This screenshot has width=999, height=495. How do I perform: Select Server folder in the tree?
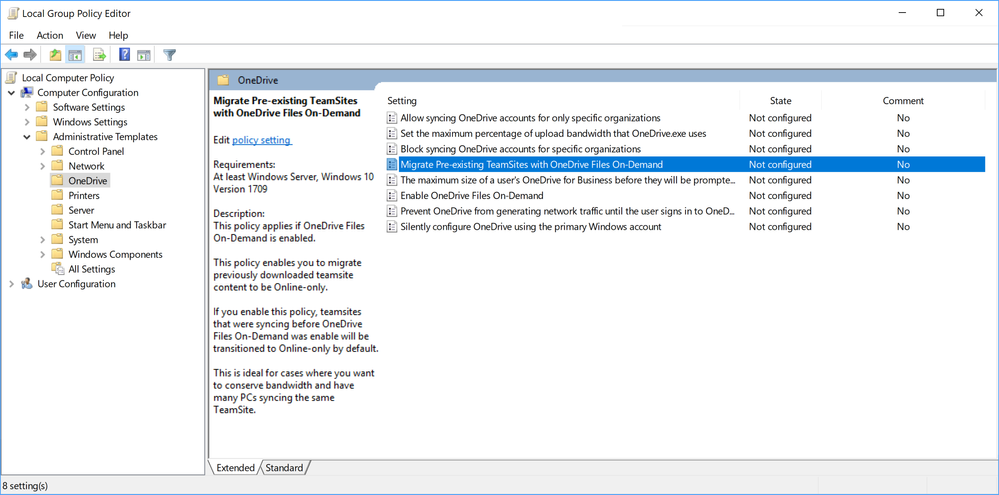(x=81, y=210)
